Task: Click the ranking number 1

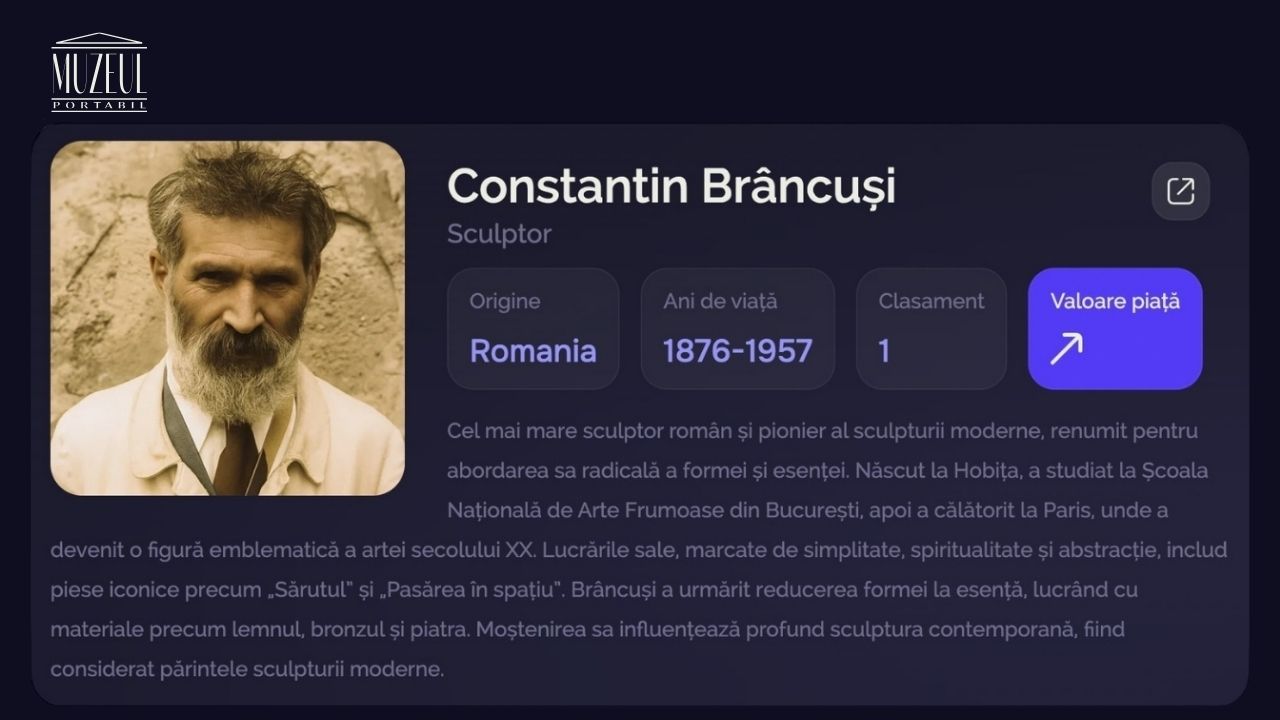Action: point(884,351)
